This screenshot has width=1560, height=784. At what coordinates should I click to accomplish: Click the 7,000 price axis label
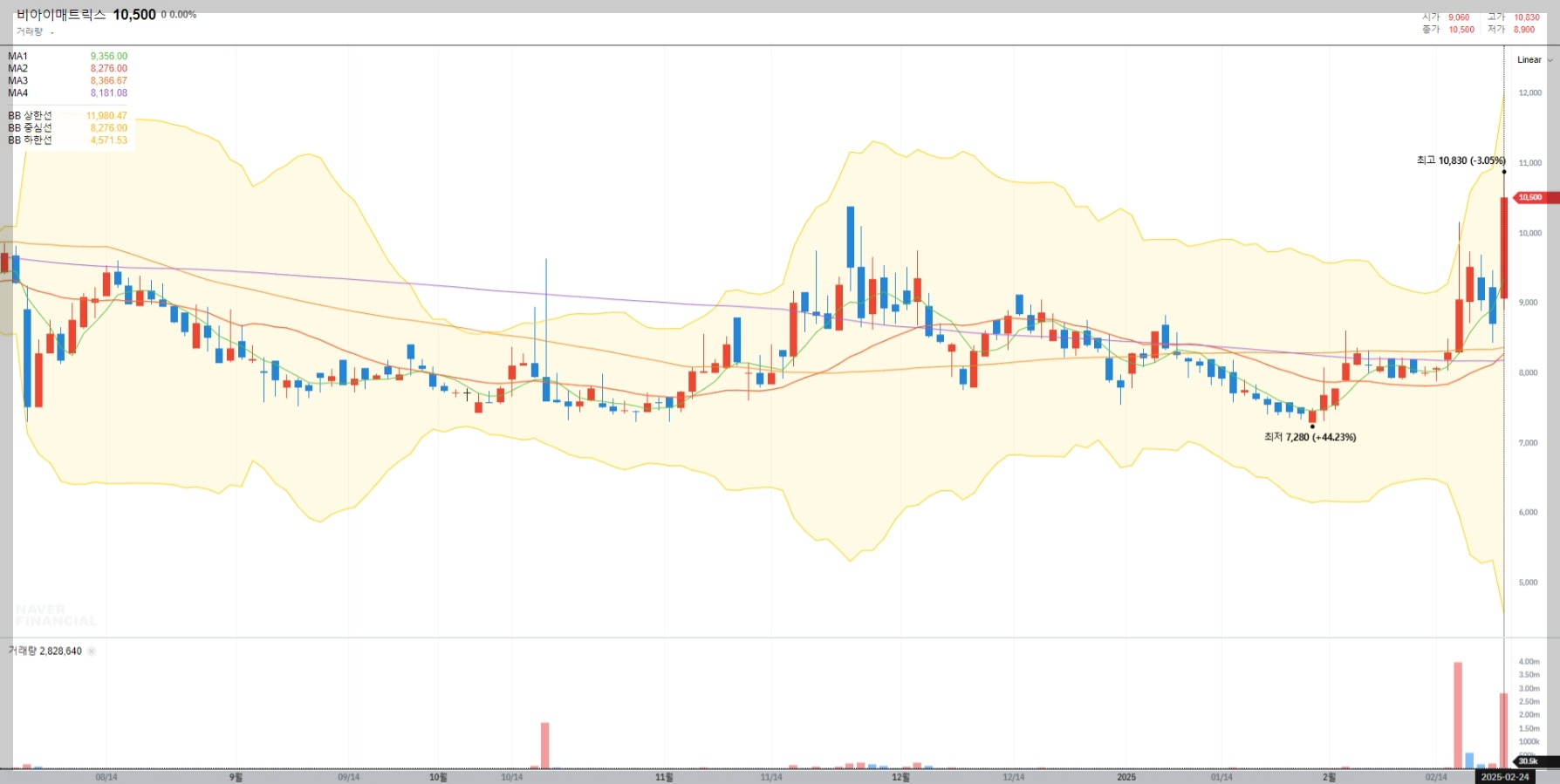1529,443
